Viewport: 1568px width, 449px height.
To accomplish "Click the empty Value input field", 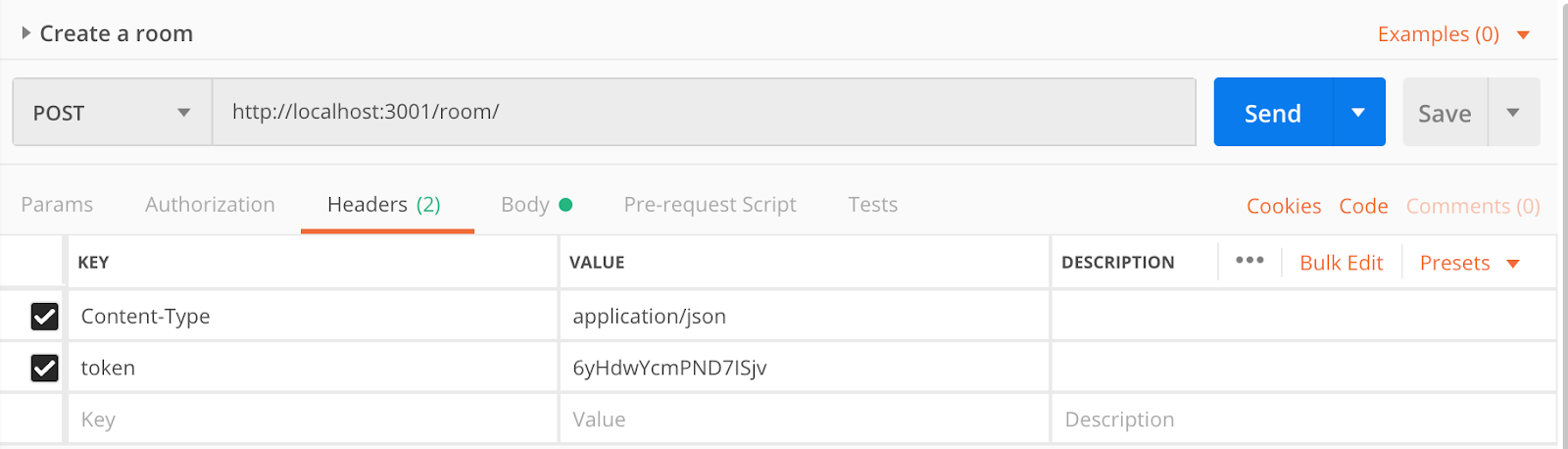I will [805, 420].
